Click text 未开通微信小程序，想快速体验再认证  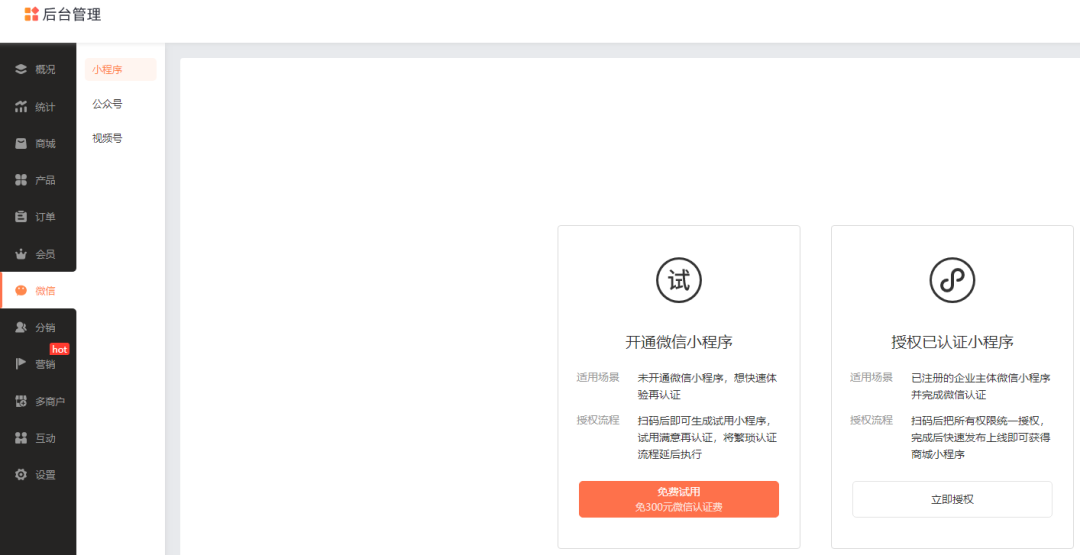[707, 386]
